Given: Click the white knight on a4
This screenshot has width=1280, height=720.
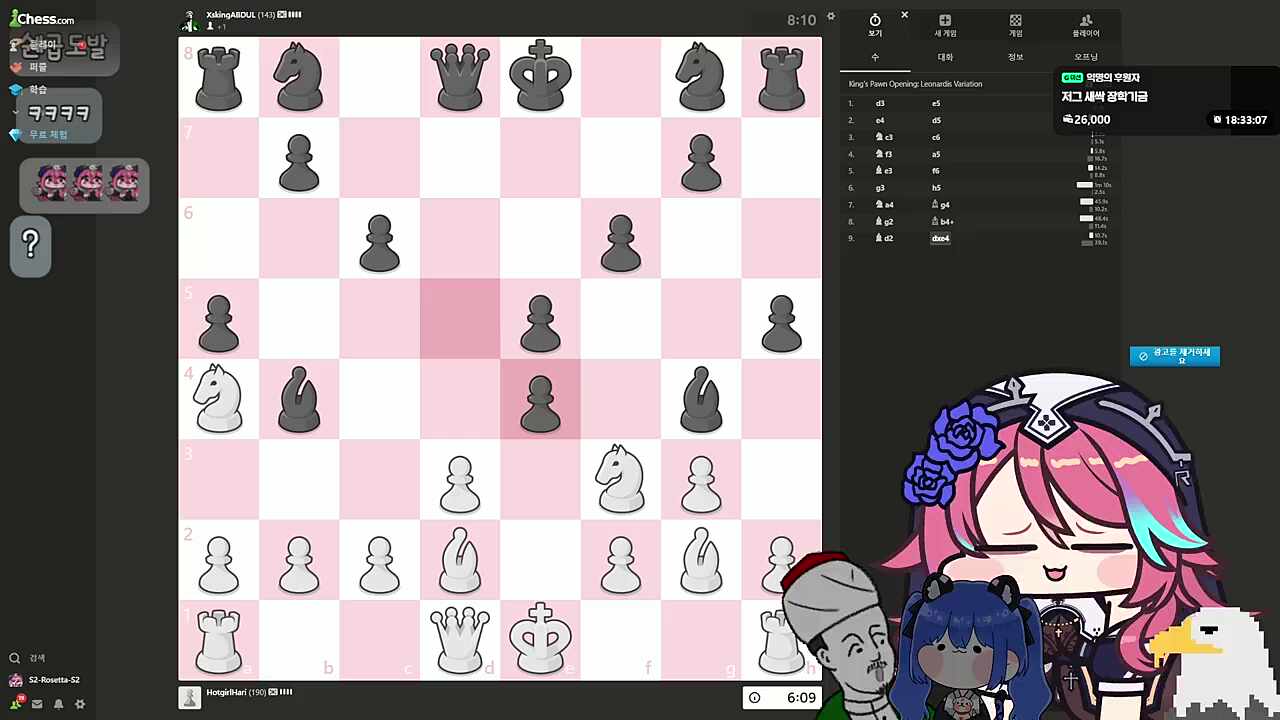Looking at the screenshot, I should (x=219, y=398).
